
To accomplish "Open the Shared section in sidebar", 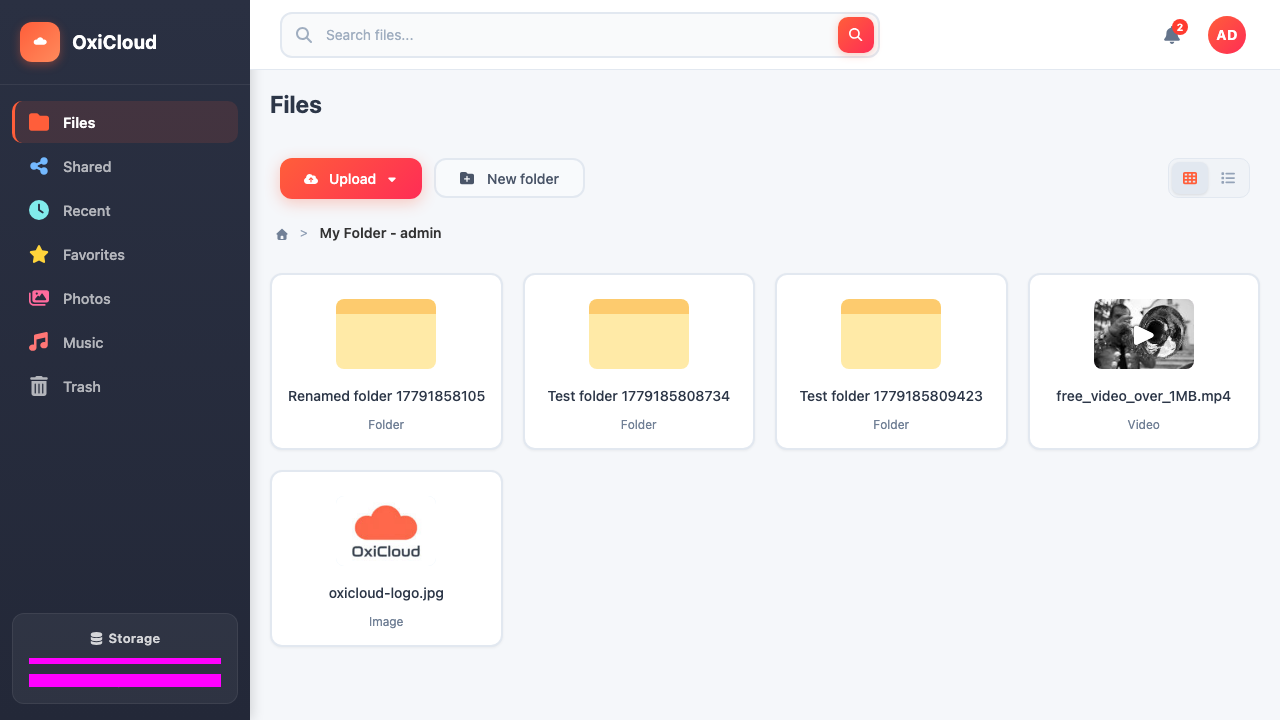I will [x=125, y=167].
